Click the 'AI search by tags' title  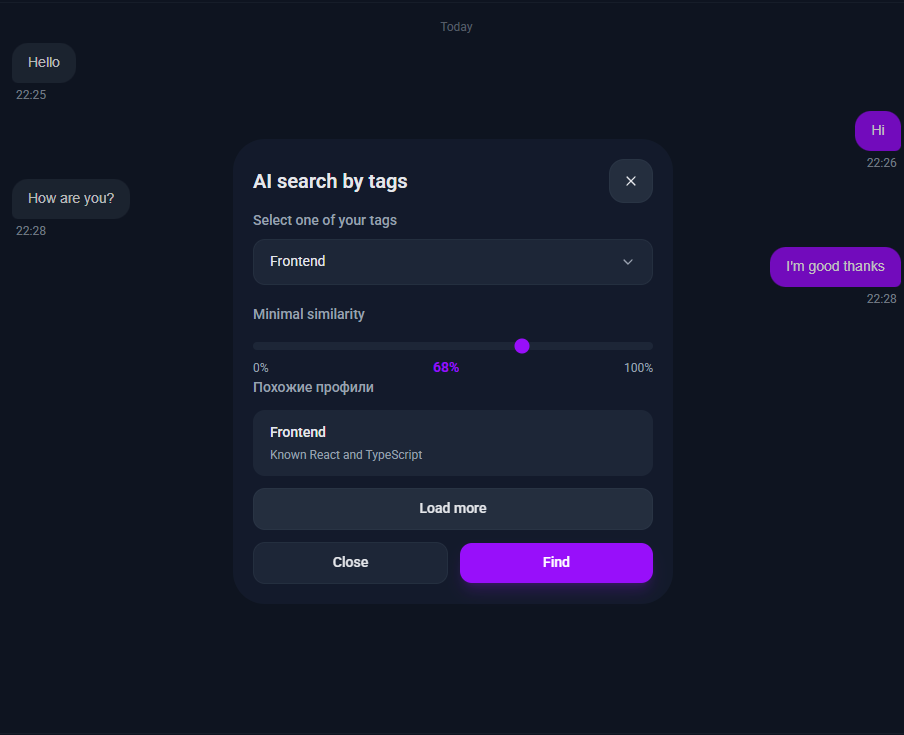tap(330, 181)
